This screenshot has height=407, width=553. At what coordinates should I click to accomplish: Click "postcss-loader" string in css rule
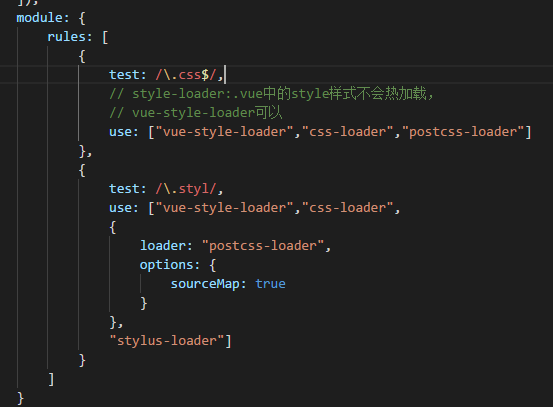tap(463, 132)
